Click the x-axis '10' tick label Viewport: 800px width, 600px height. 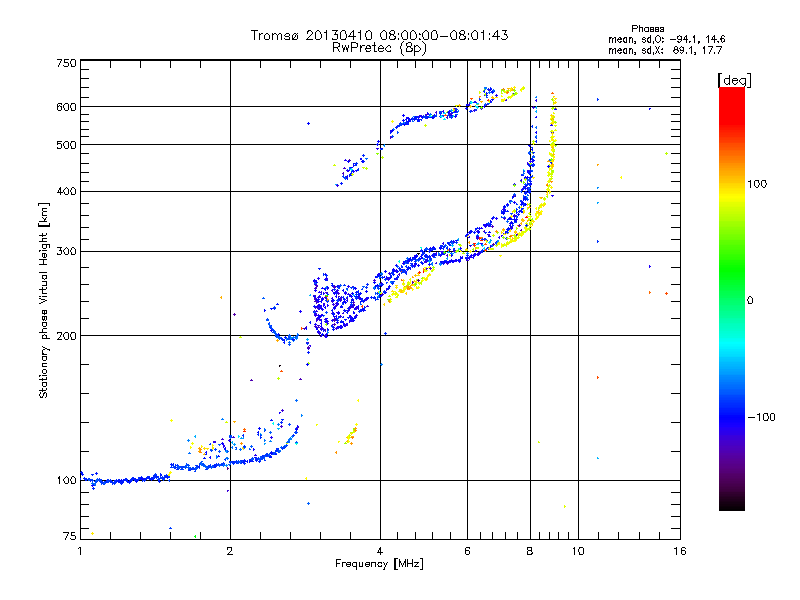[578, 551]
